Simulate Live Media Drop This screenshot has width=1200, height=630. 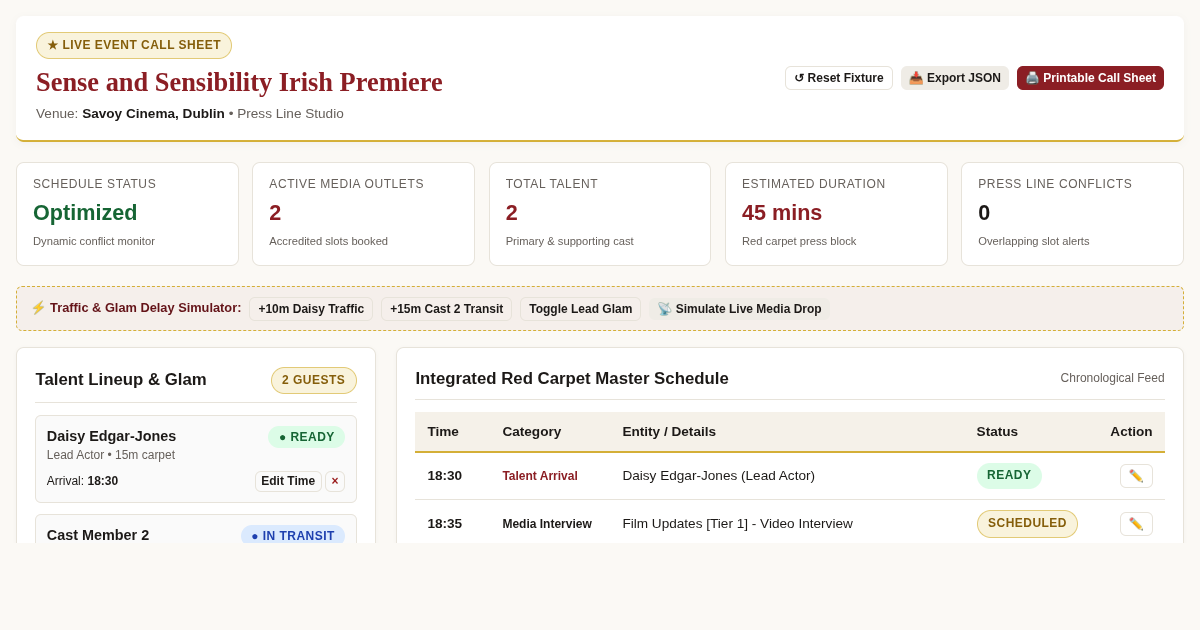click(x=739, y=309)
